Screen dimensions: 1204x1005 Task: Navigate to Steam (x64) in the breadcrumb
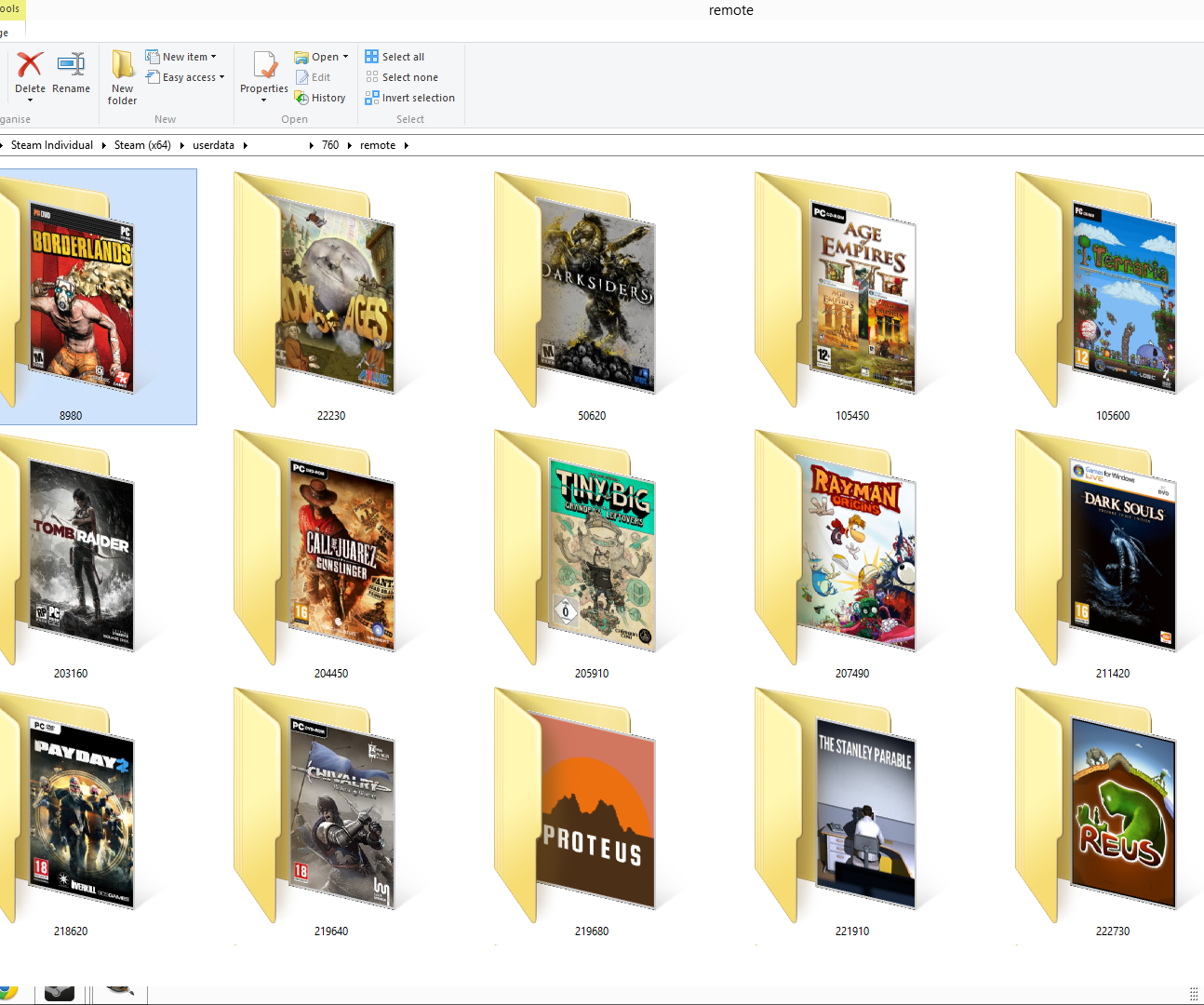pos(141,145)
